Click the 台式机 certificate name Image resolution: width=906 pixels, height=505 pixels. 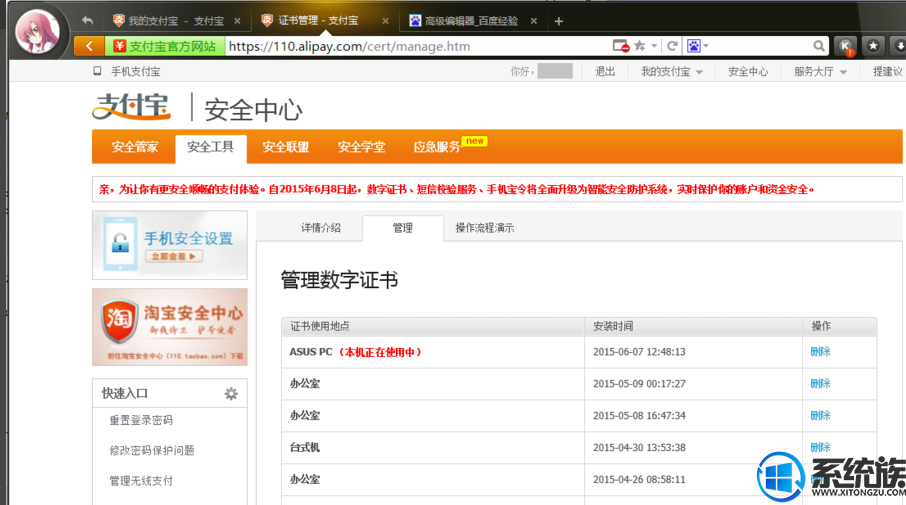point(305,447)
